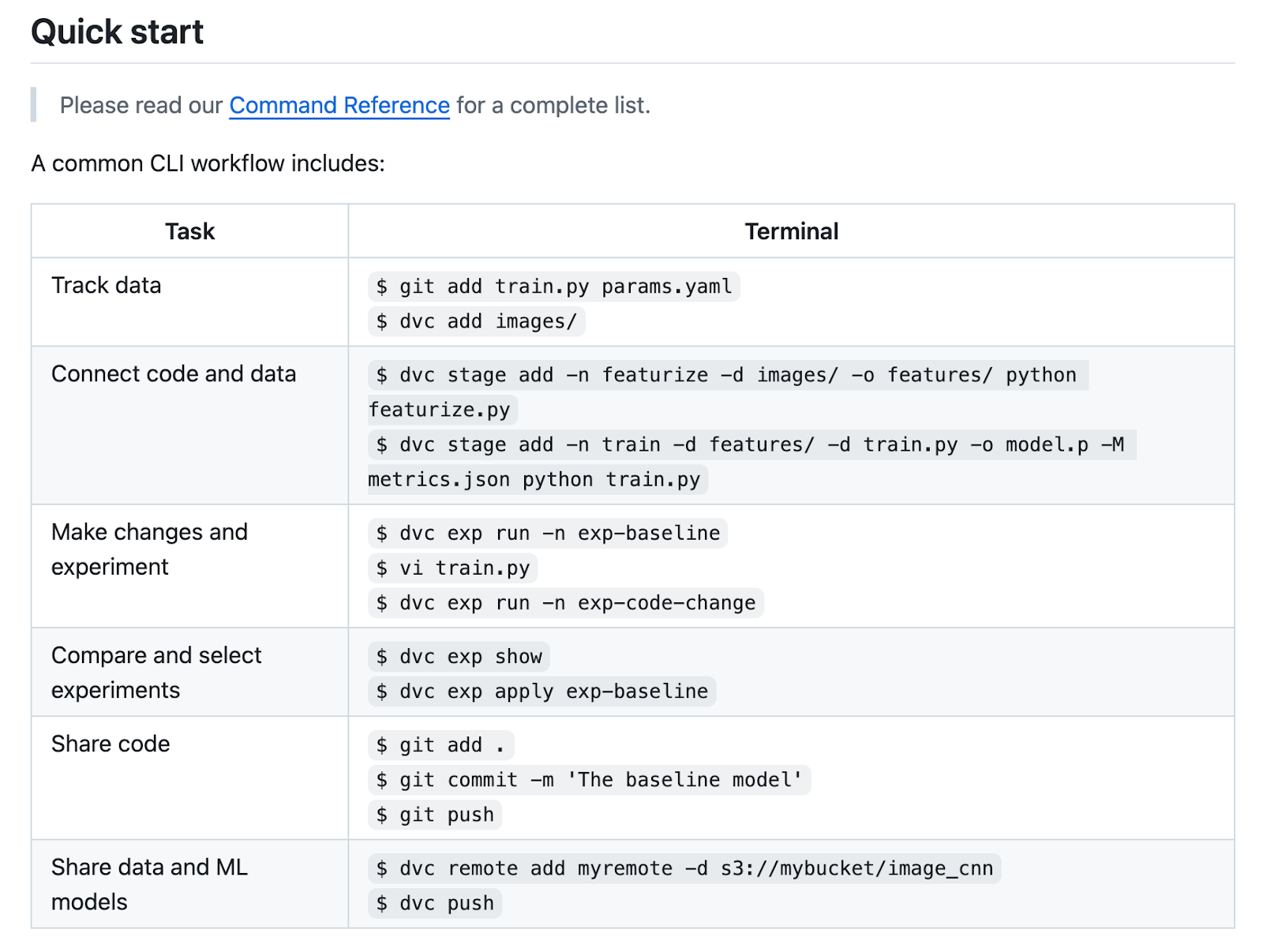Viewport: 1263px width, 952px height.
Task: Click the 'dvc exp apply exp-baseline' command
Action: pos(542,692)
